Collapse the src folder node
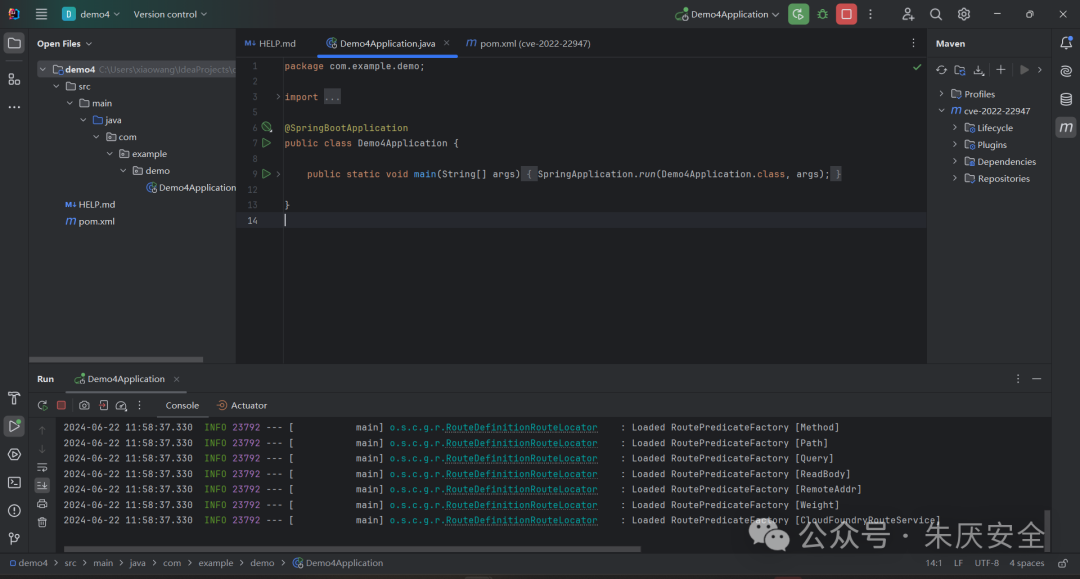The image size is (1080, 579). click(56, 86)
